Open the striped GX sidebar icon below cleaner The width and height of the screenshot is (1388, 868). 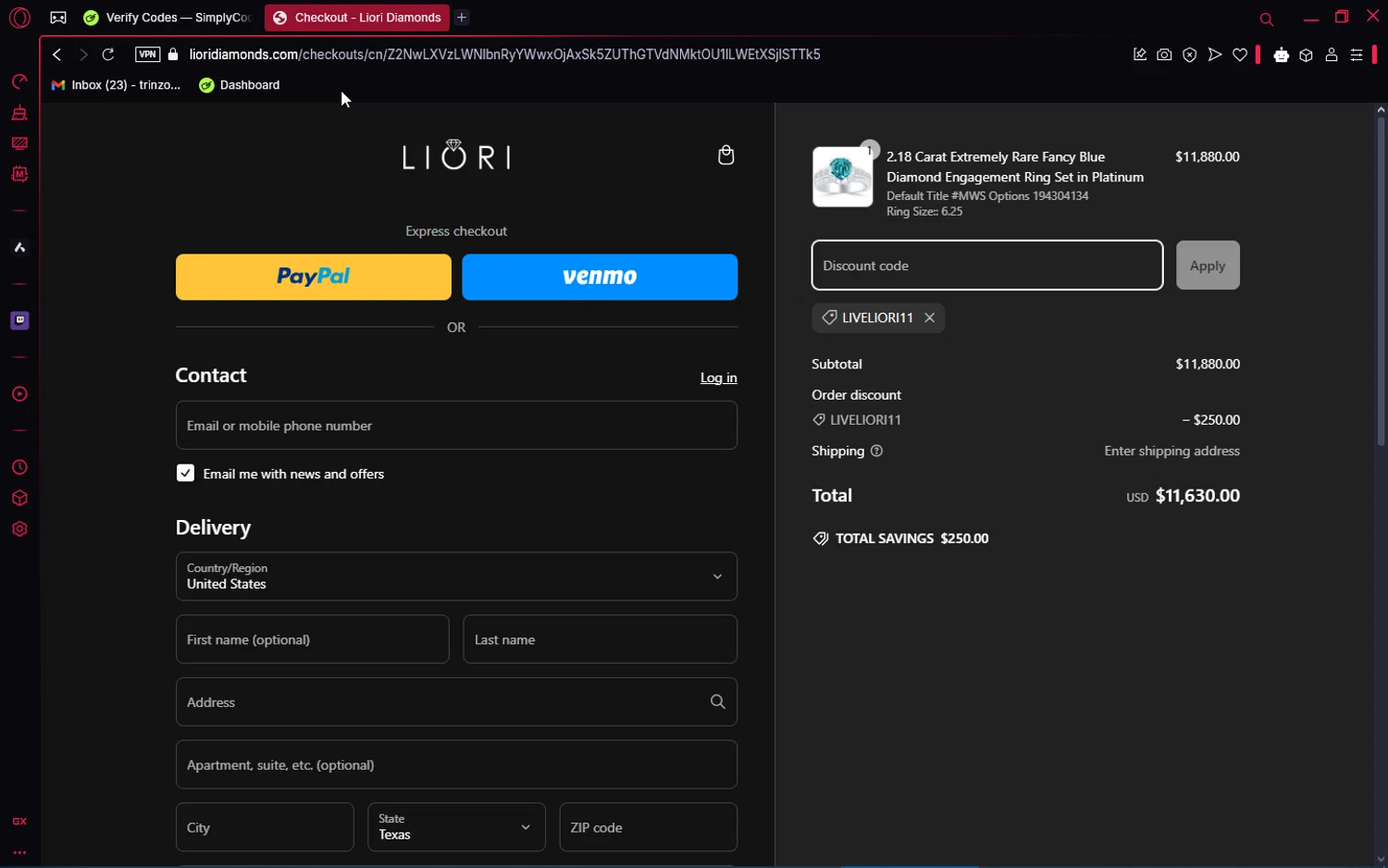pyautogui.click(x=19, y=143)
